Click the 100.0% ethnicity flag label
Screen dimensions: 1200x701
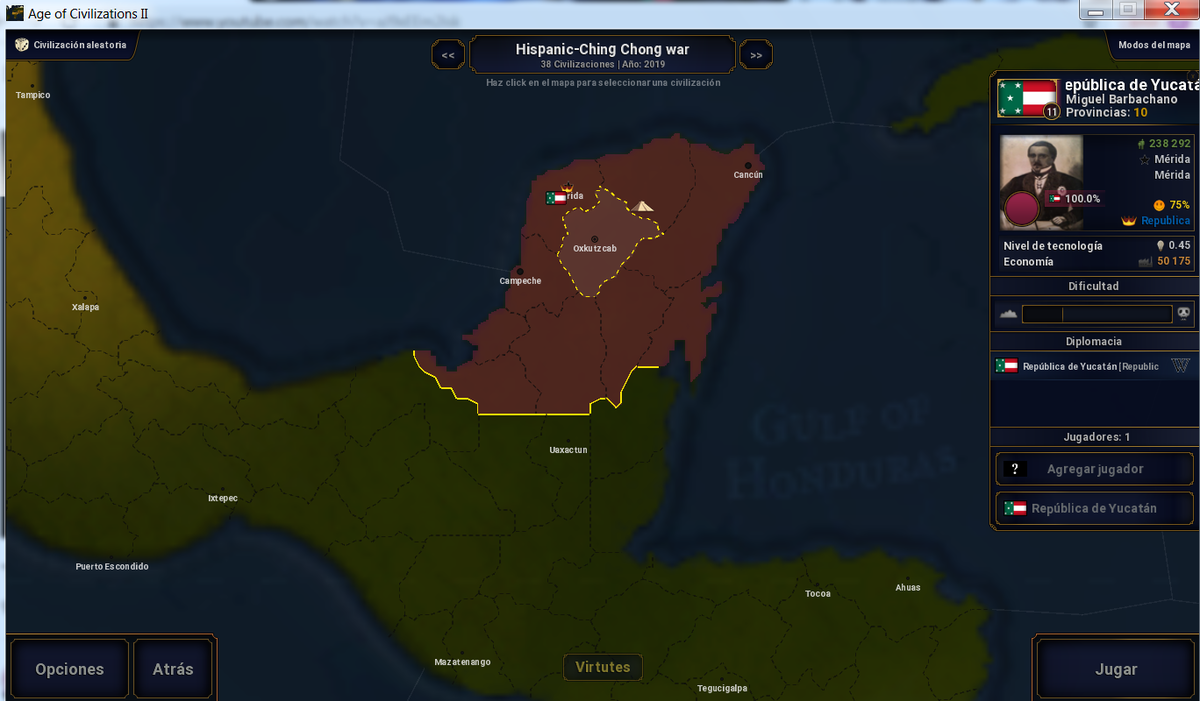pos(1075,199)
